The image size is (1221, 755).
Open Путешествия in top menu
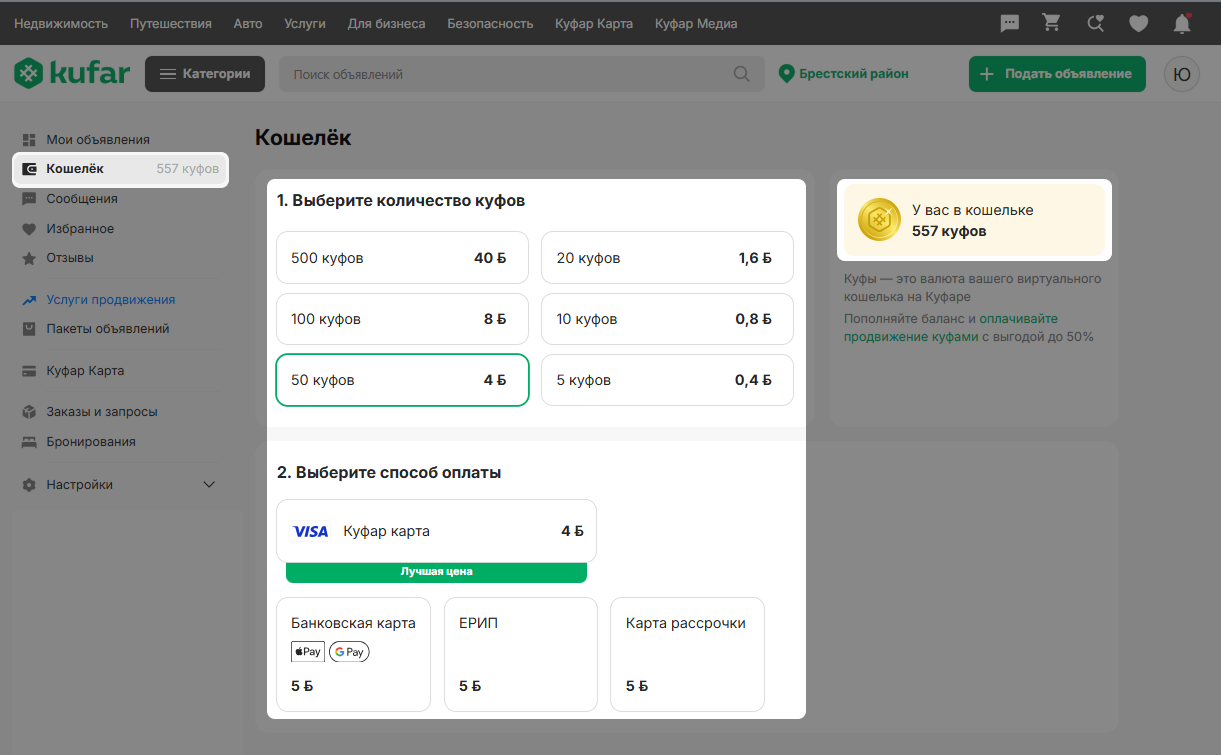coord(171,23)
